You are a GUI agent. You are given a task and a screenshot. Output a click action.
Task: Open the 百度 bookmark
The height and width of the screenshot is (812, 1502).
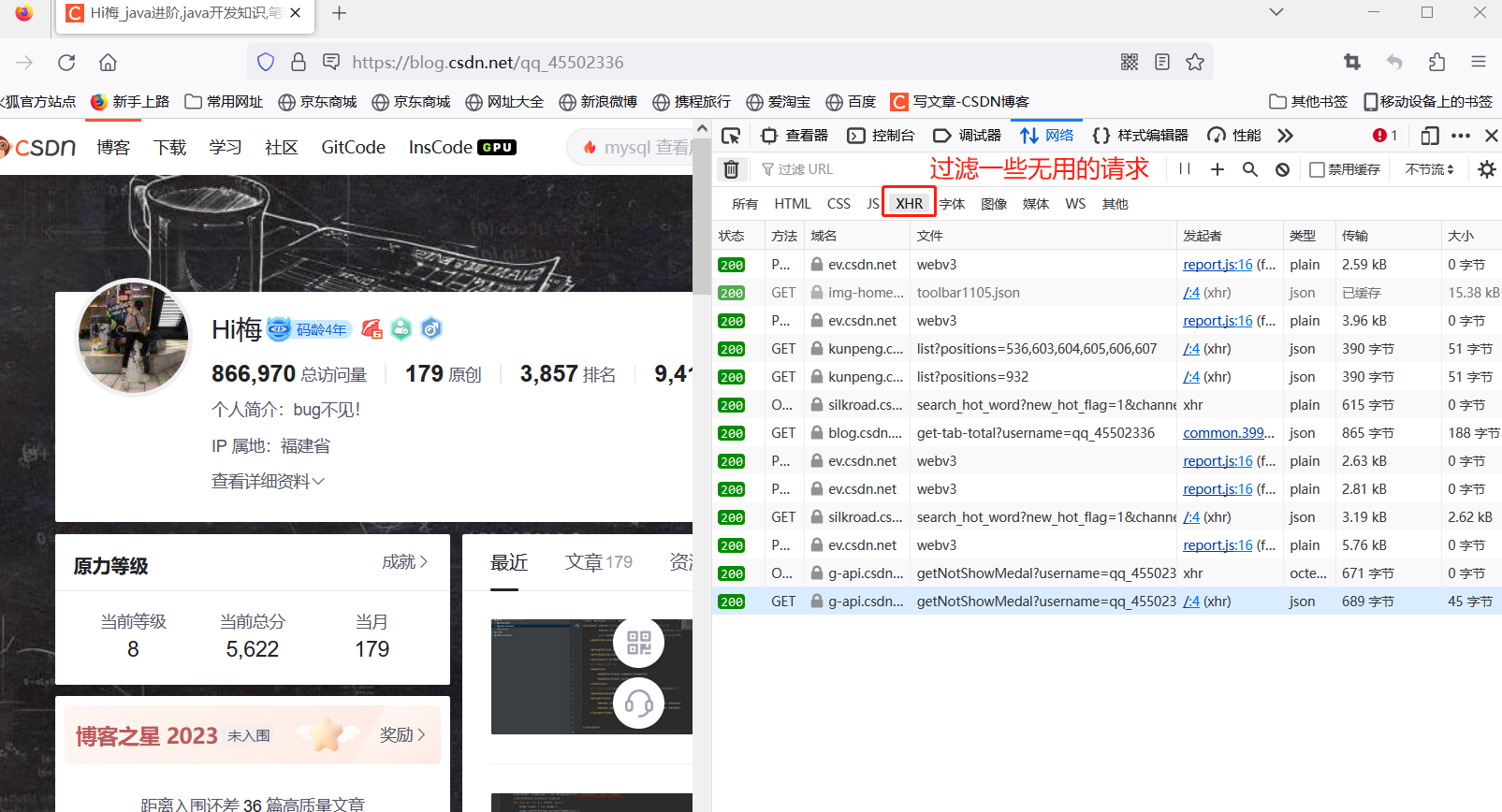[x=851, y=101]
